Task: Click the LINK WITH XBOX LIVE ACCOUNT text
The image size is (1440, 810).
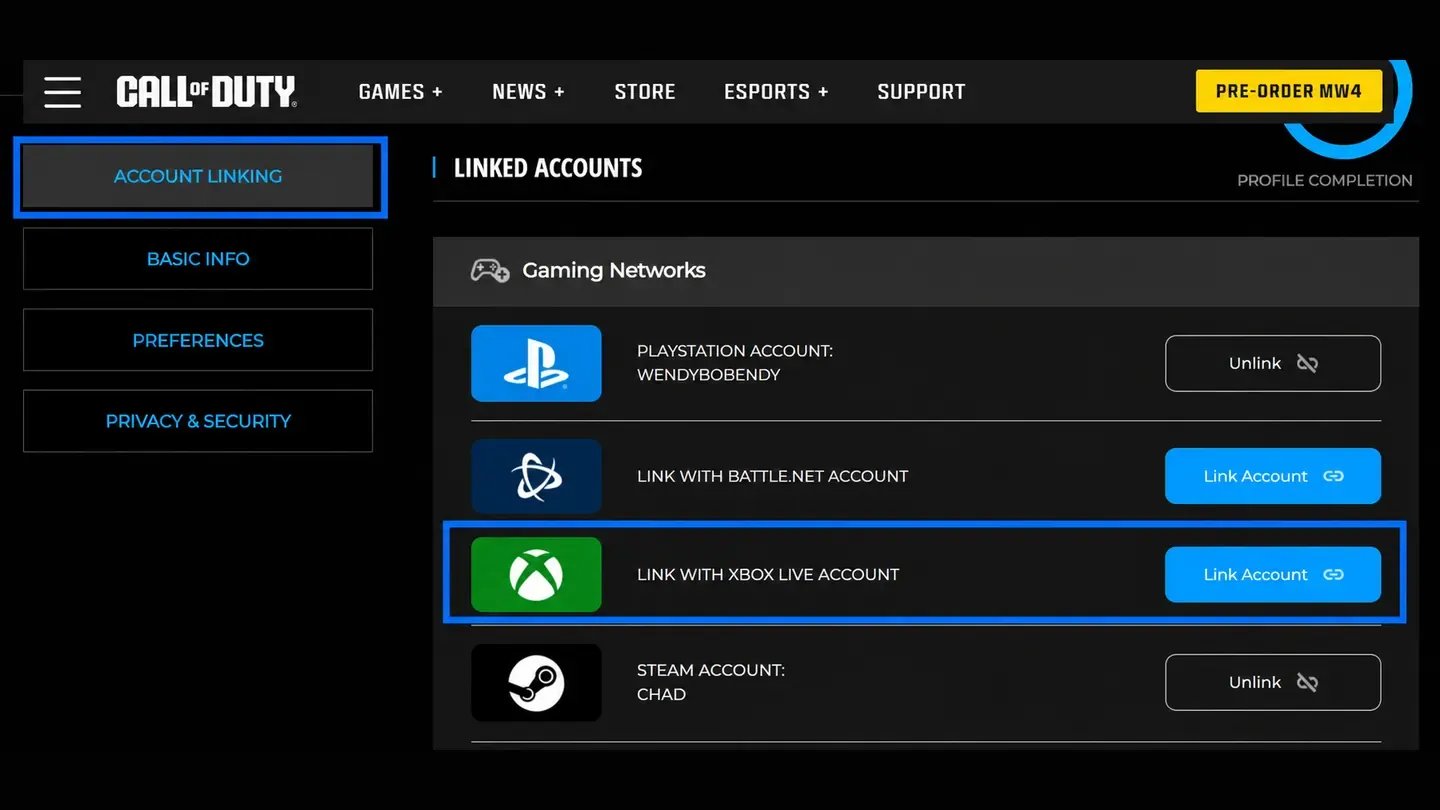Action: (x=768, y=574)
